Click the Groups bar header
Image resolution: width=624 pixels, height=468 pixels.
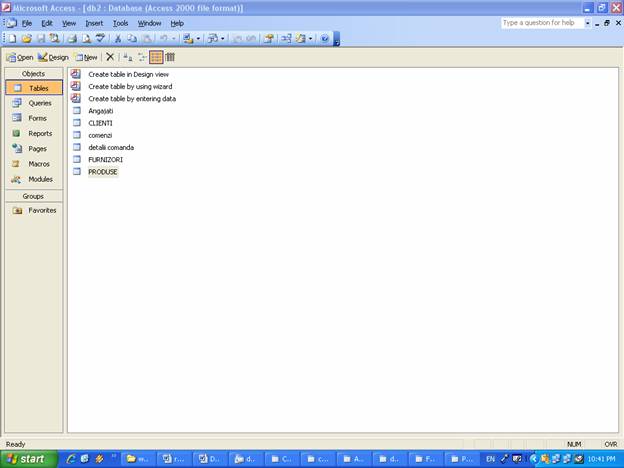[x=34, y=196]
